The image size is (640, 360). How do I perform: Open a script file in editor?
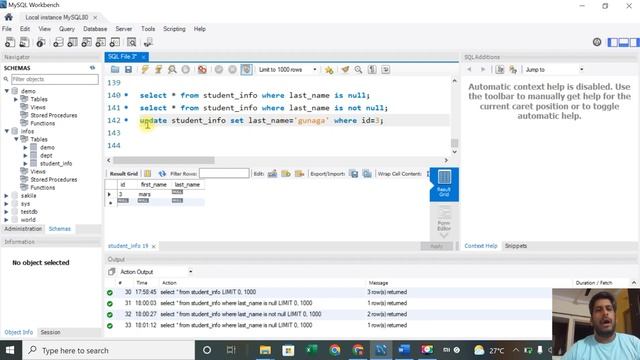click(x=115, y=70)
